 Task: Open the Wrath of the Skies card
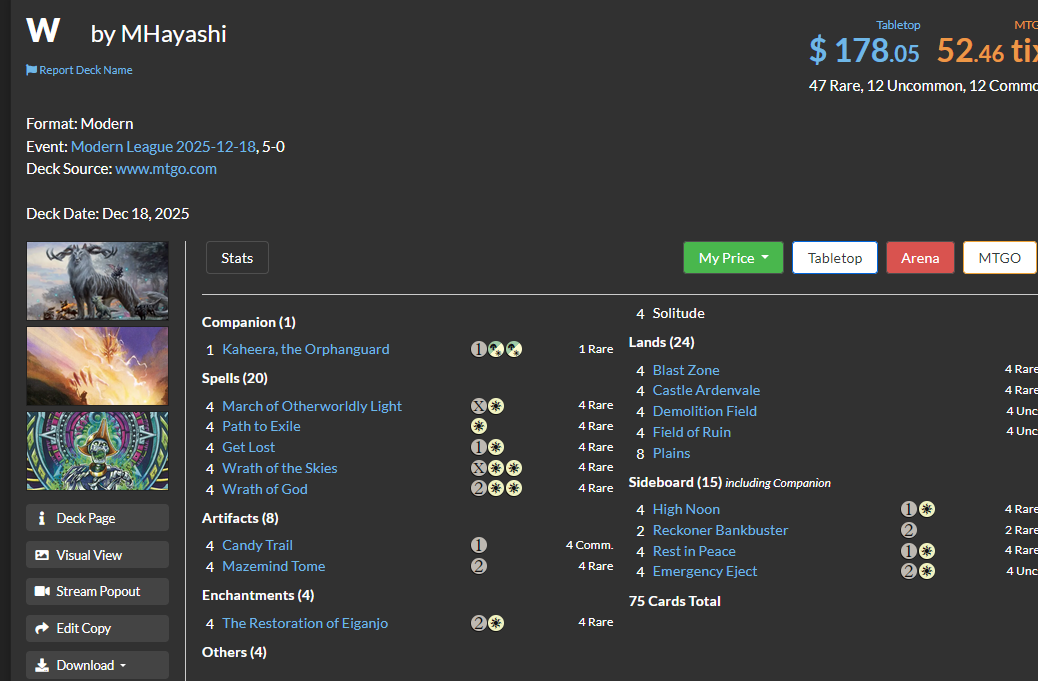pyautogui.click(x=280, y=468)
